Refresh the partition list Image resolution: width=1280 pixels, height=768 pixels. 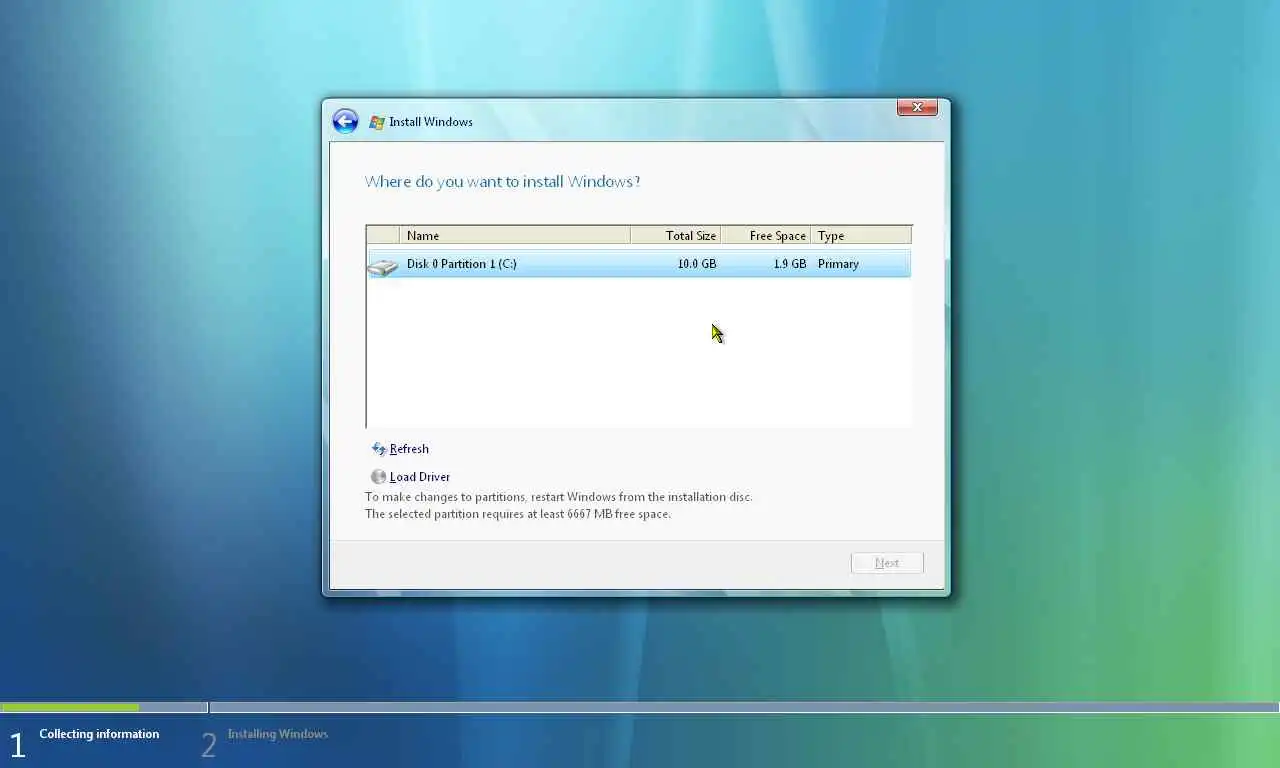coord(409,449)
